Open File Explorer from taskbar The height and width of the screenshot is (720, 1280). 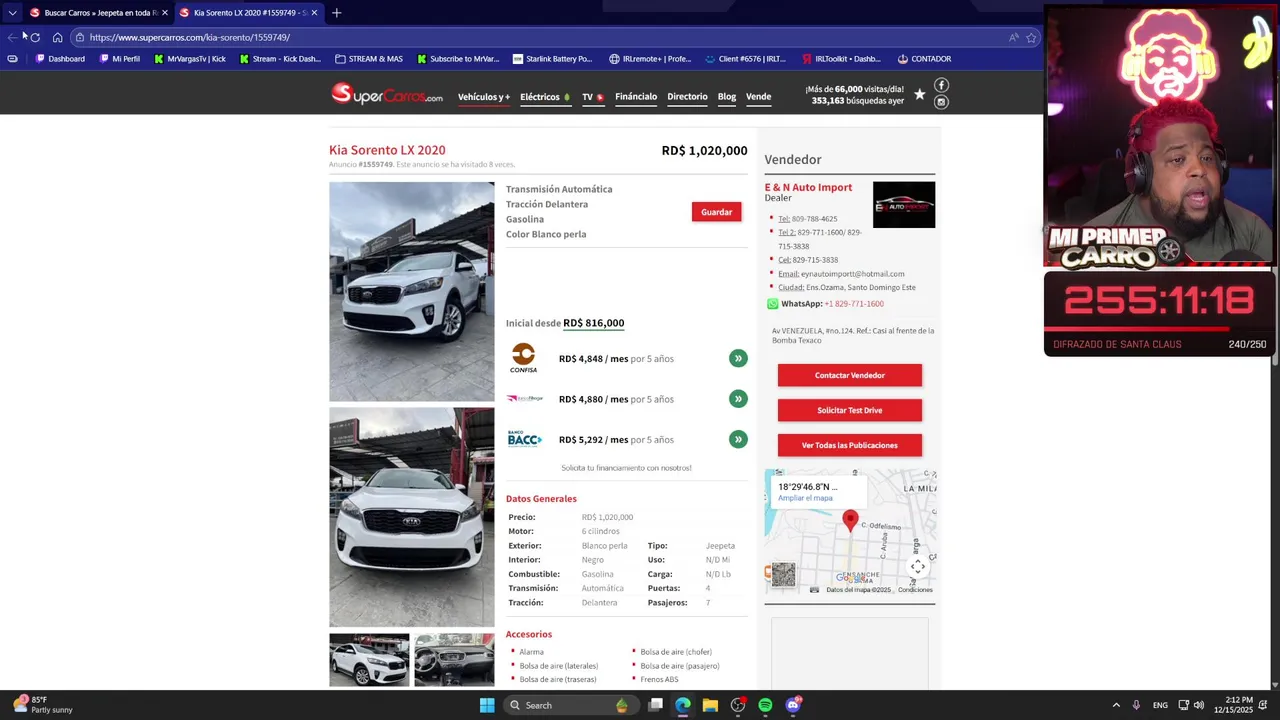(x=710, y=705)
